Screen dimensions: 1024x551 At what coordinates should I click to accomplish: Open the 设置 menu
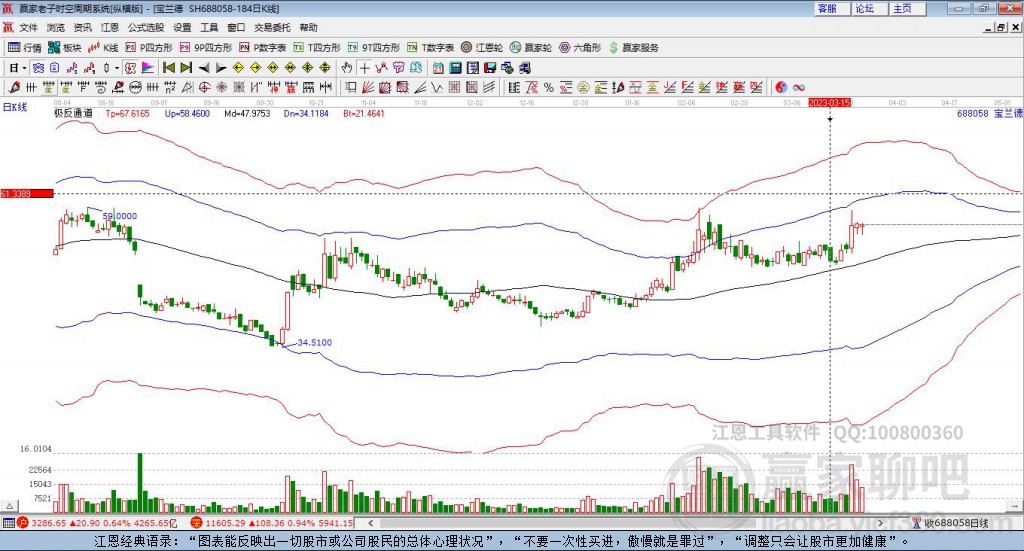182,27
